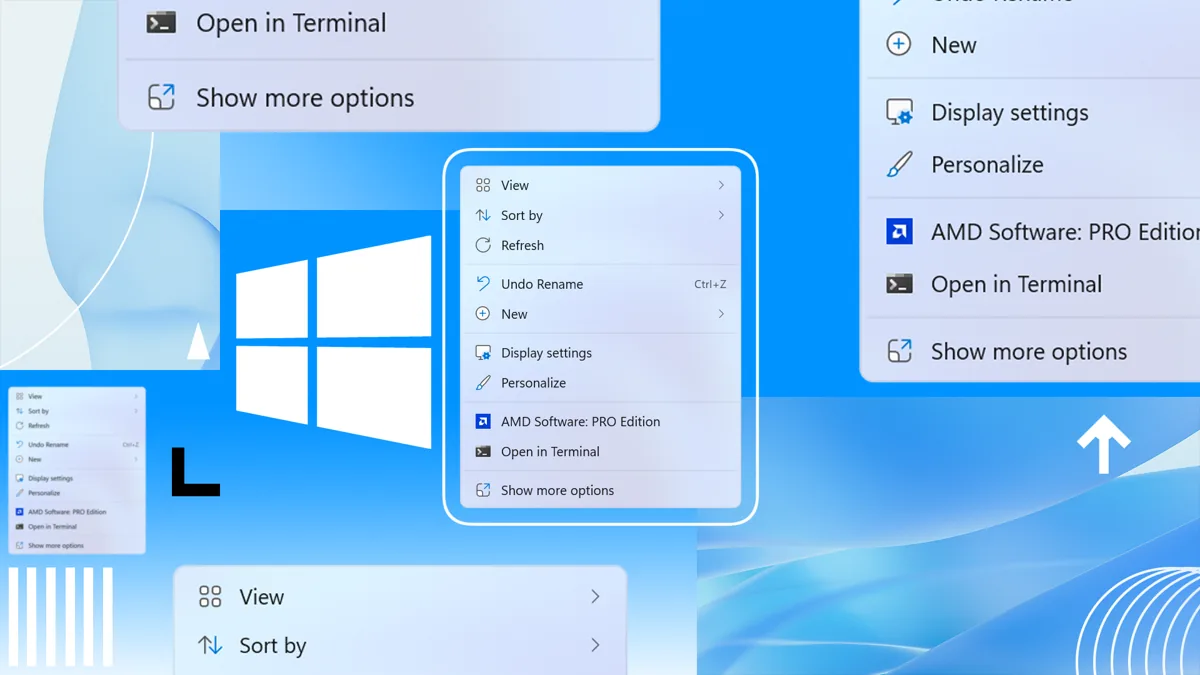Click the Refresh circular arrow icon in the outlined menu
This screenshot has width=1200, height=675.
[483, 245]
